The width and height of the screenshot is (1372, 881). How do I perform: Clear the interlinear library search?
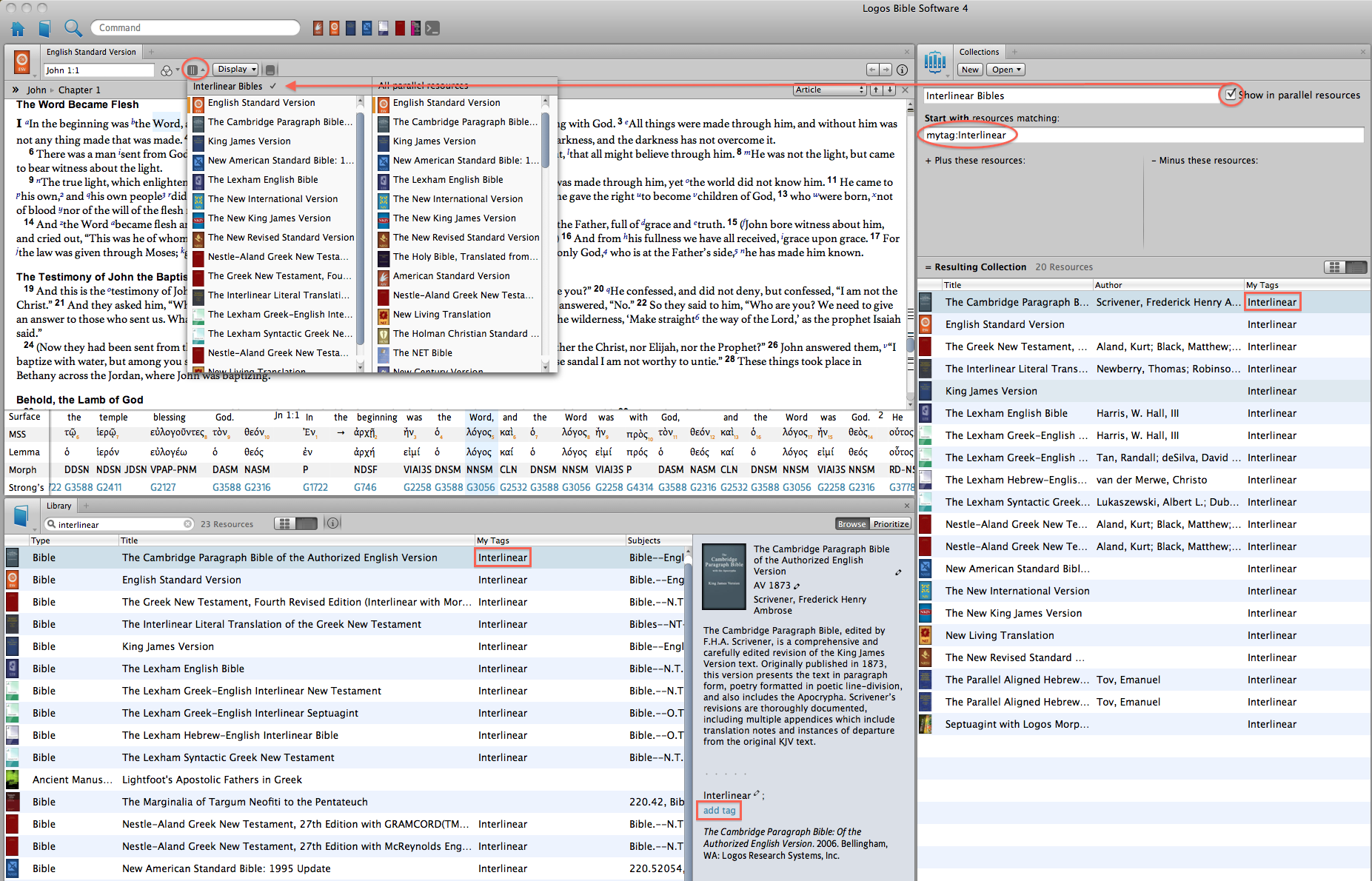[188, 524]
